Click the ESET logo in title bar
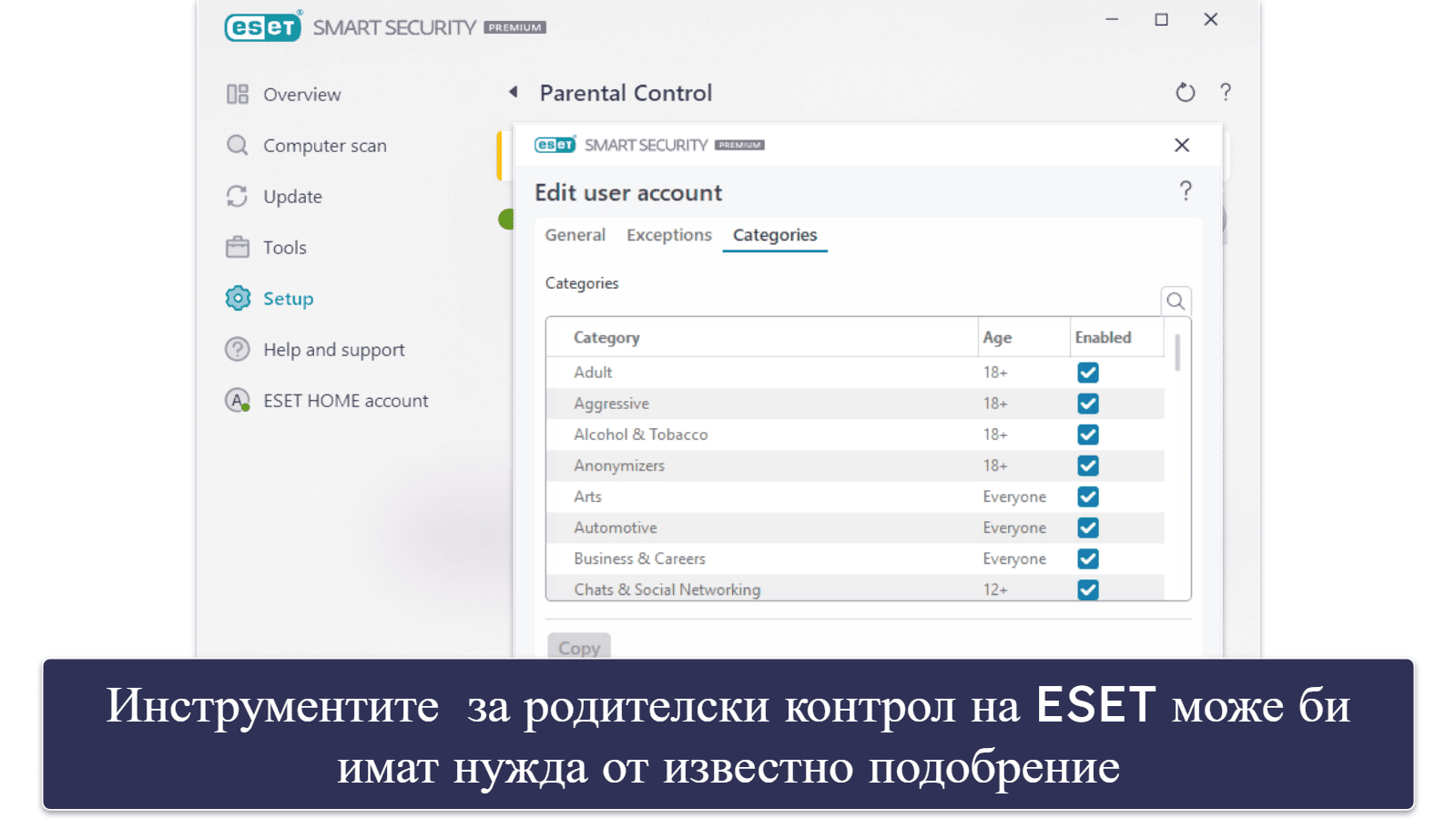 pyautogui.click(x=262, y=27)
